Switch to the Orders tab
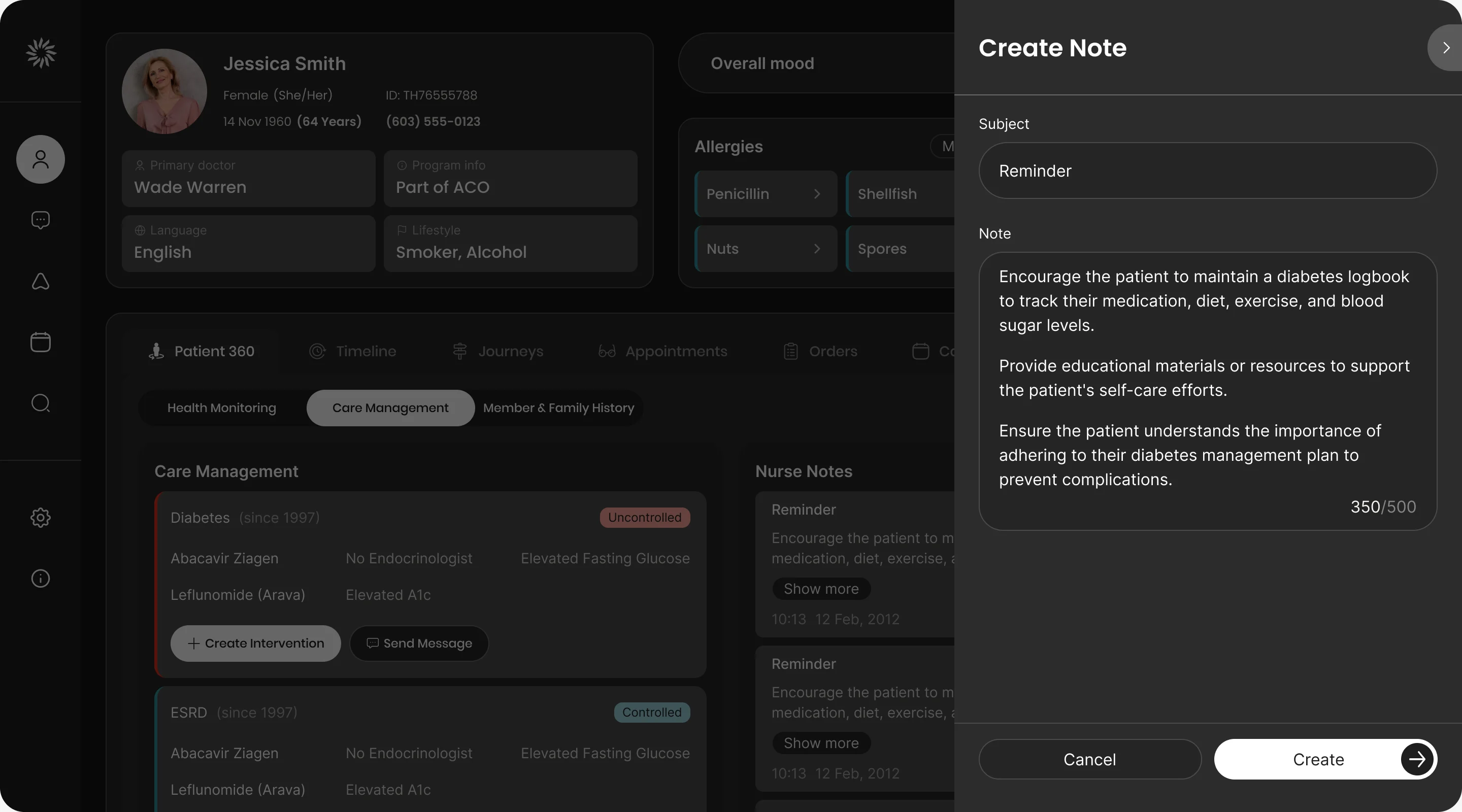 point(820,351)
